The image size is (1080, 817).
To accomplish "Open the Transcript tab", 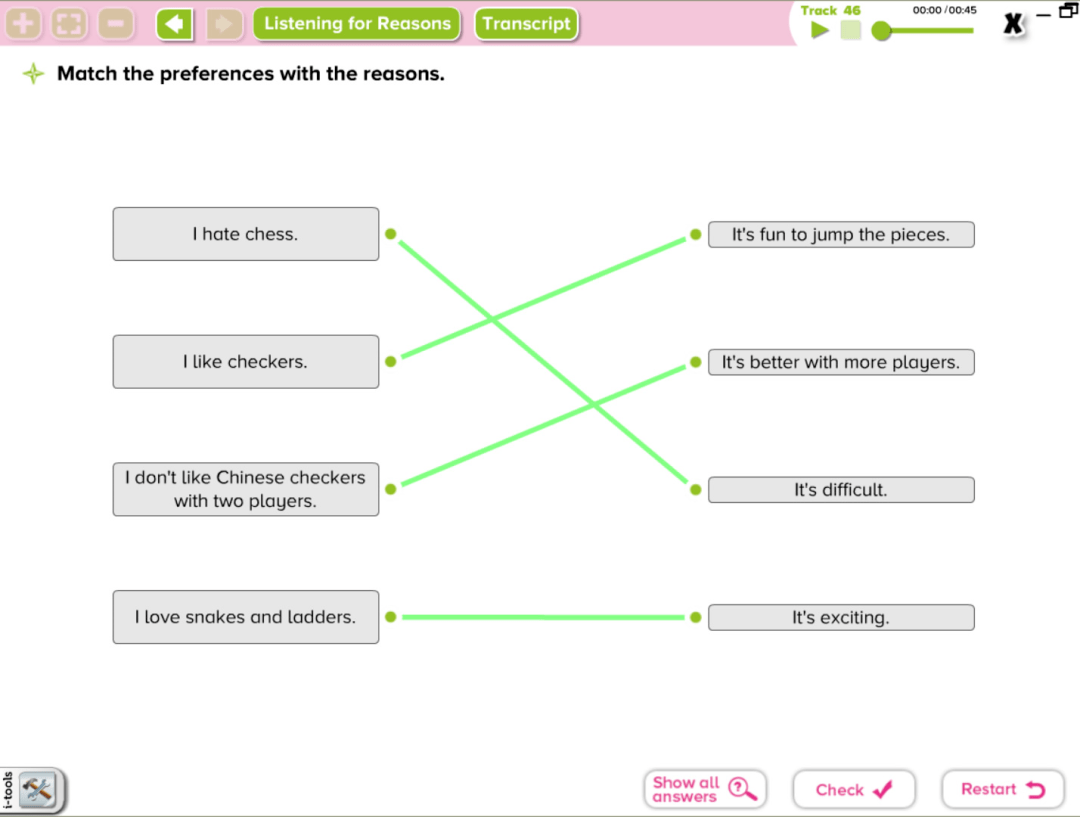I will (x=526, y=24).
